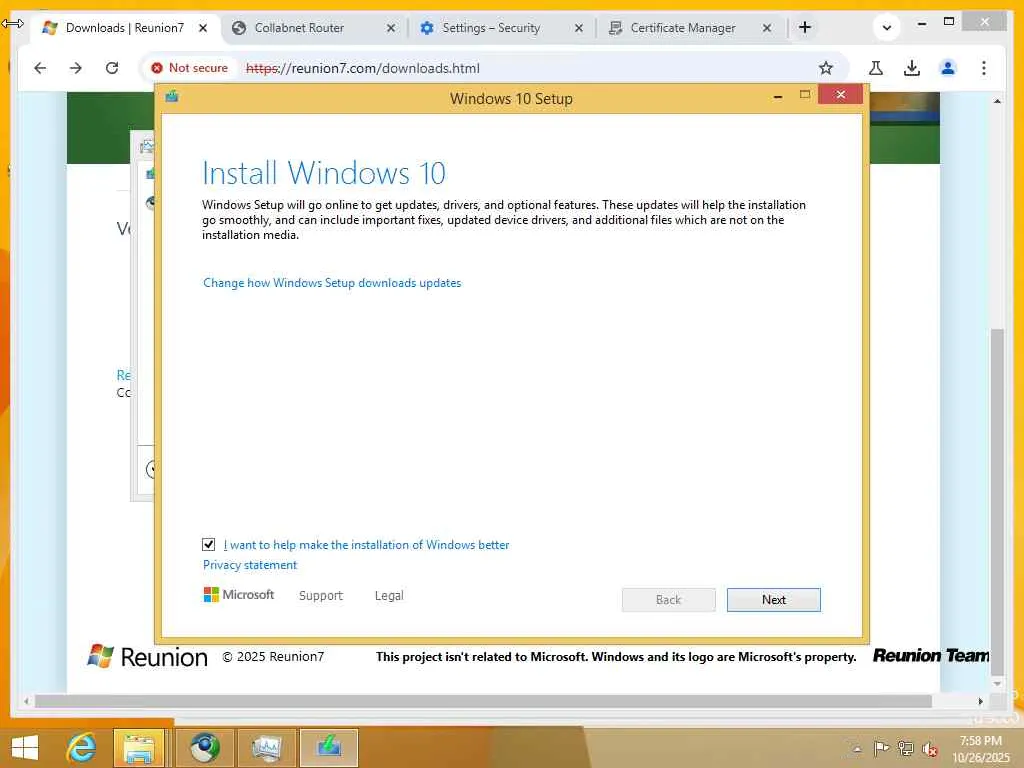Click the taskbar clock 7:58 PM
The image size is (1024, 768).
point(980,740)
